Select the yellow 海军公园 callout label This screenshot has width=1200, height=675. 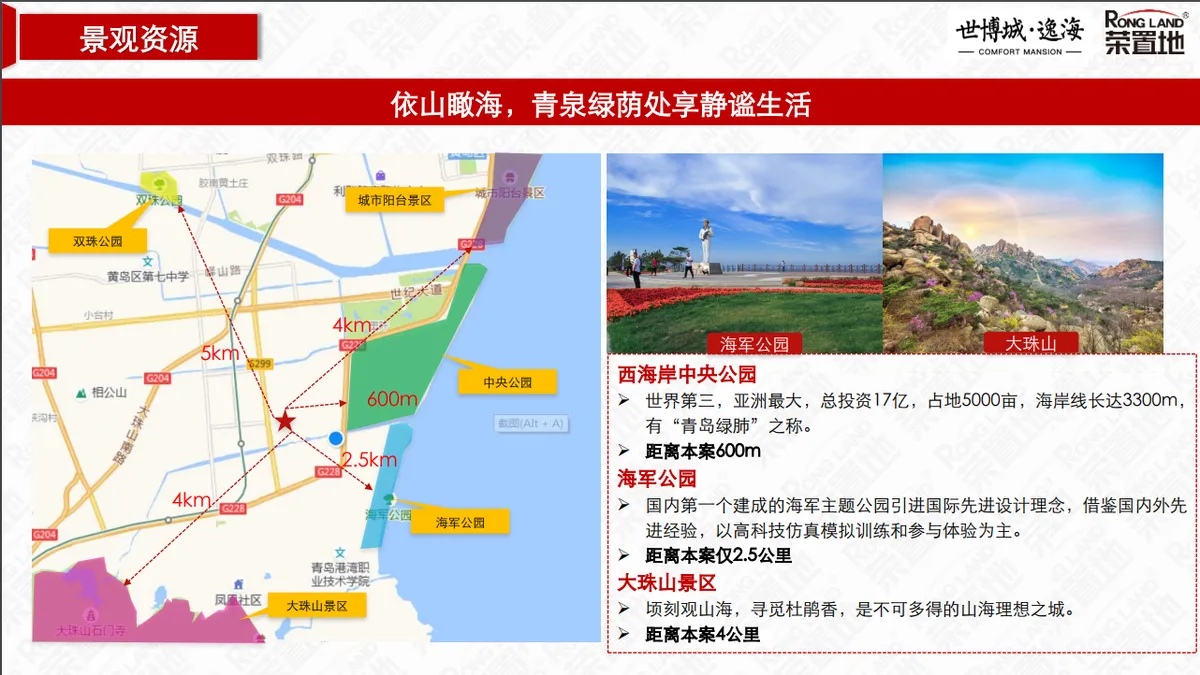[x=460, y=522]
